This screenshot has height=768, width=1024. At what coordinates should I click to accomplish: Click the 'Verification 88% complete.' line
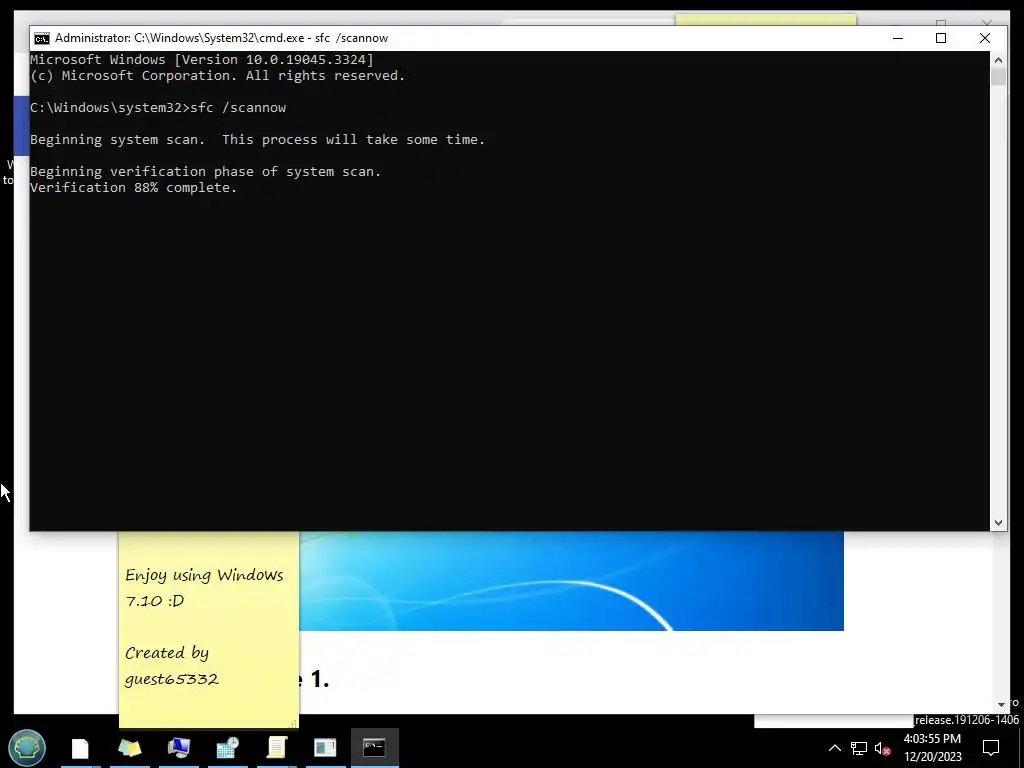(x=134, y=187)
